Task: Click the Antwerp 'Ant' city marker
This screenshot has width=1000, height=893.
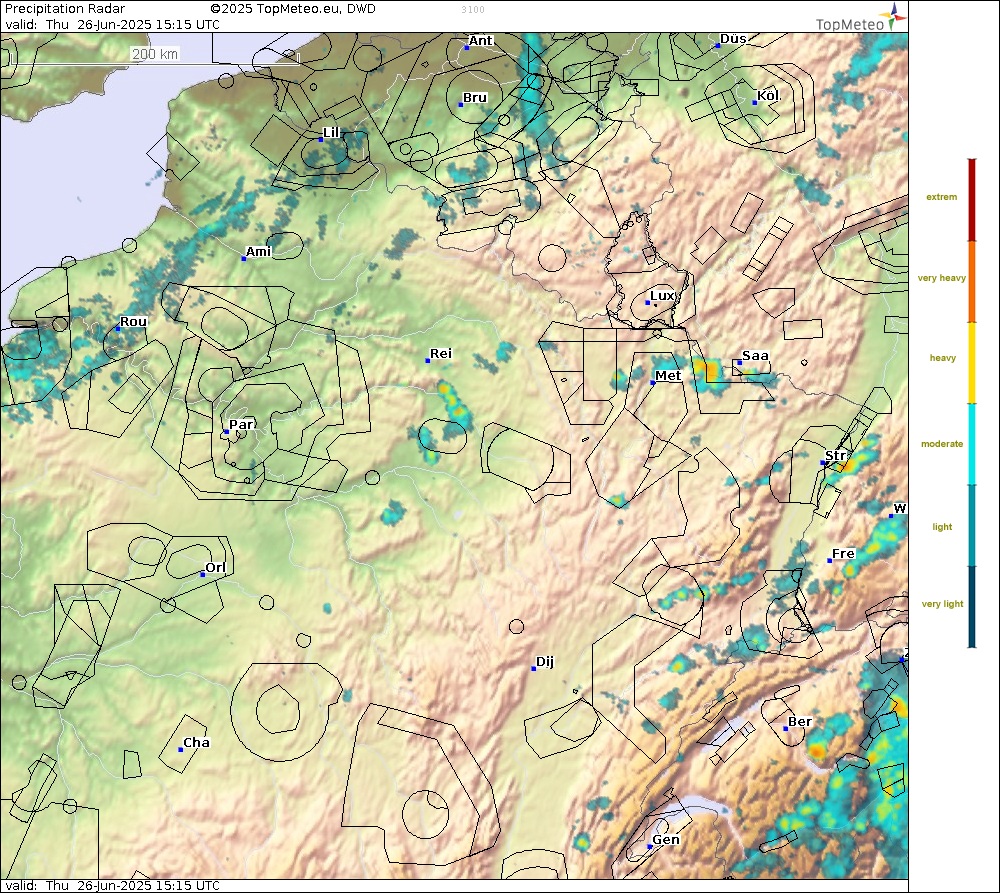Action: [x=467, y=48]
